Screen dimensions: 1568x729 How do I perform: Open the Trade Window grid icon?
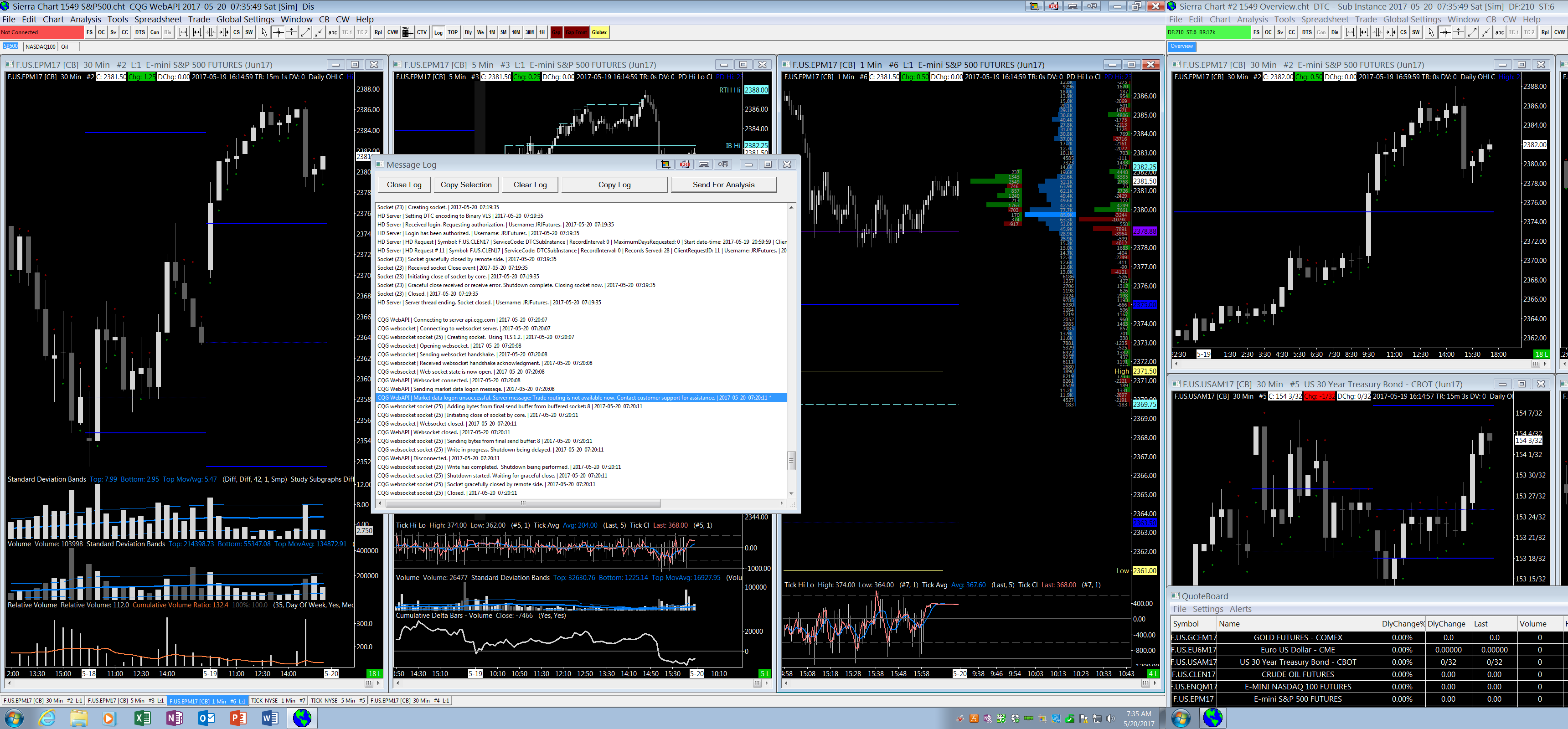407,32
